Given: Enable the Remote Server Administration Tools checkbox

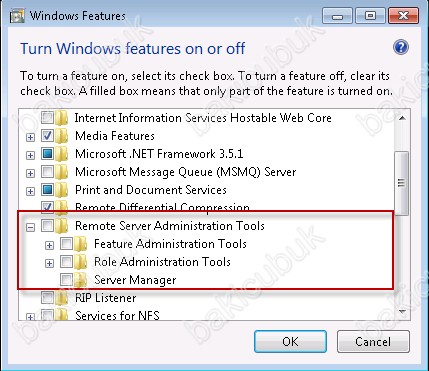Looking at the screenshot, I should coord(48,226).
